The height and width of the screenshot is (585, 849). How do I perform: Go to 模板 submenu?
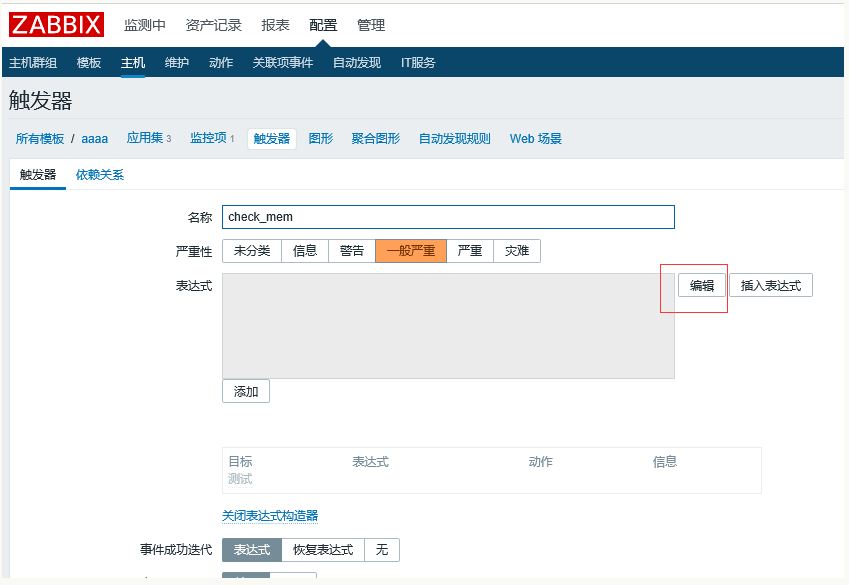coord(89,63)
